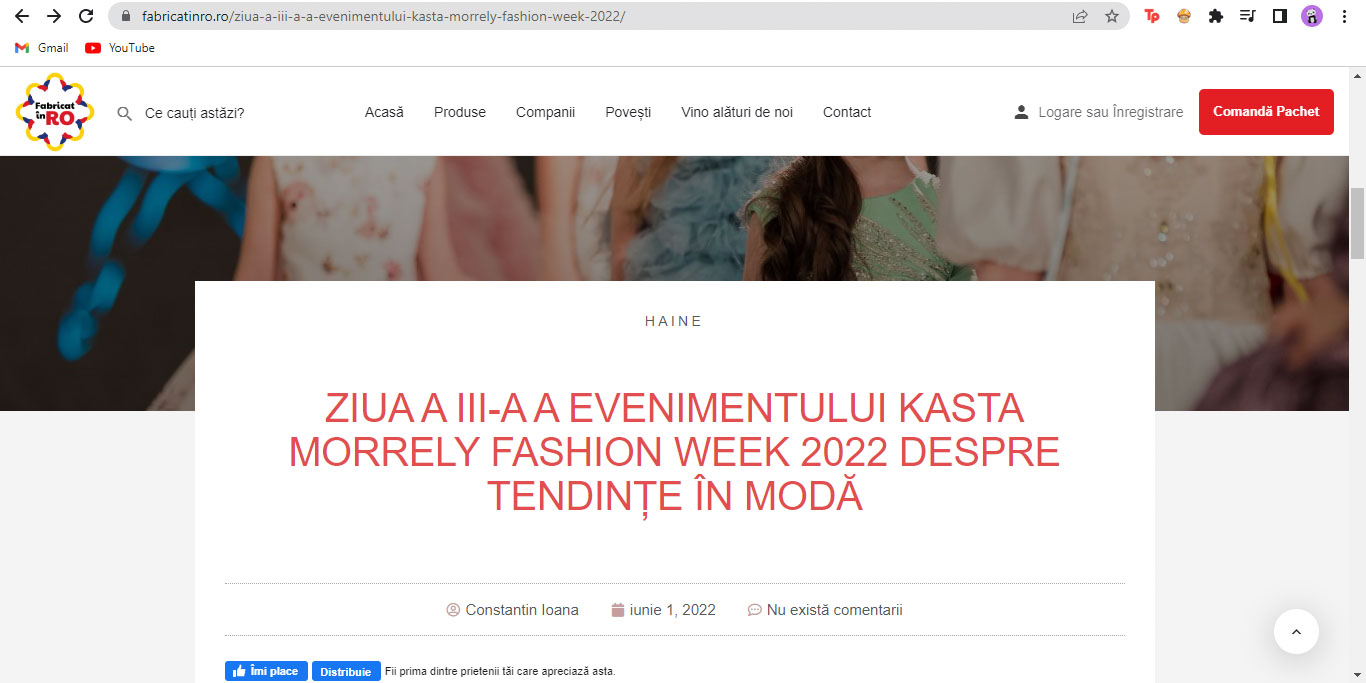Open 'Nu există comentarii' link
This screenshot has height=683, width=1366.
point(835,610)
